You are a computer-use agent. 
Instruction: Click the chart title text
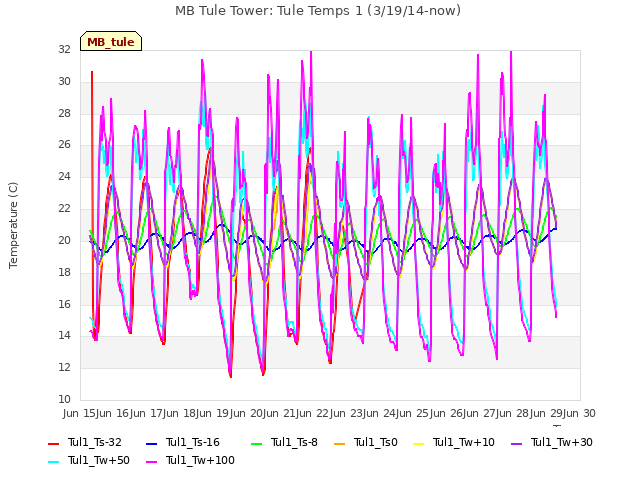tap(318, 10)
